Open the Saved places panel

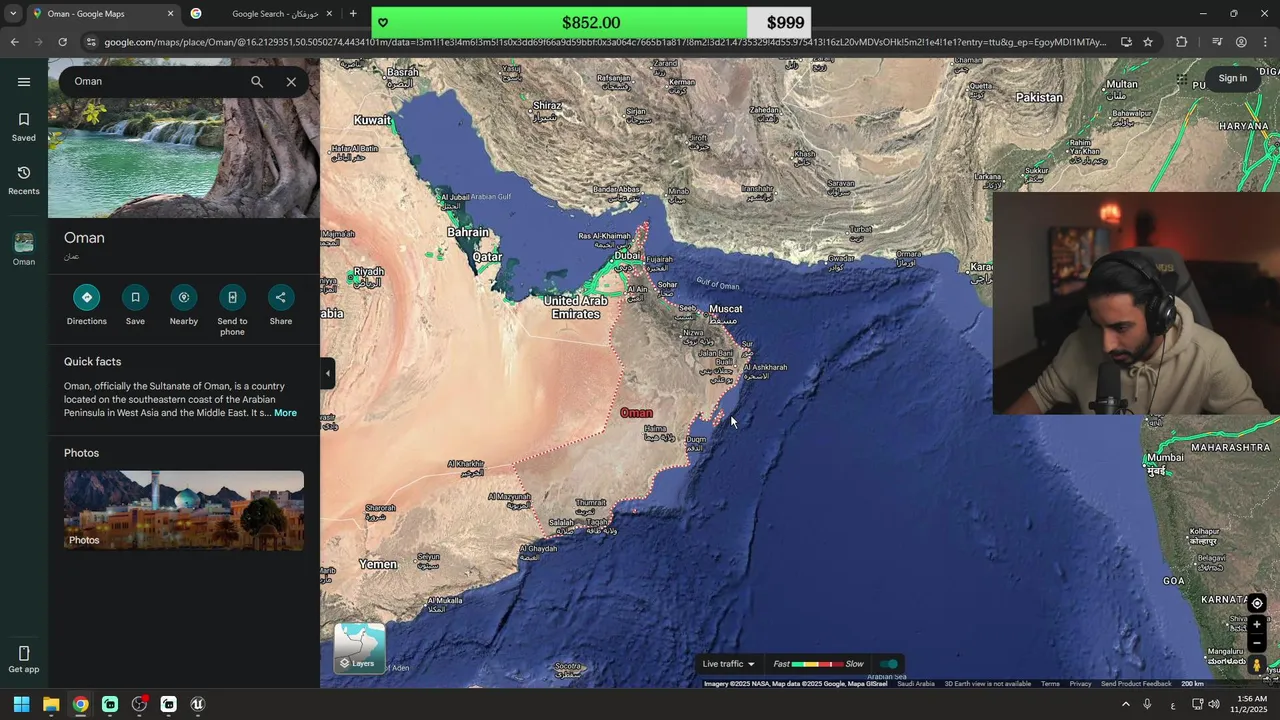[24, 127]
